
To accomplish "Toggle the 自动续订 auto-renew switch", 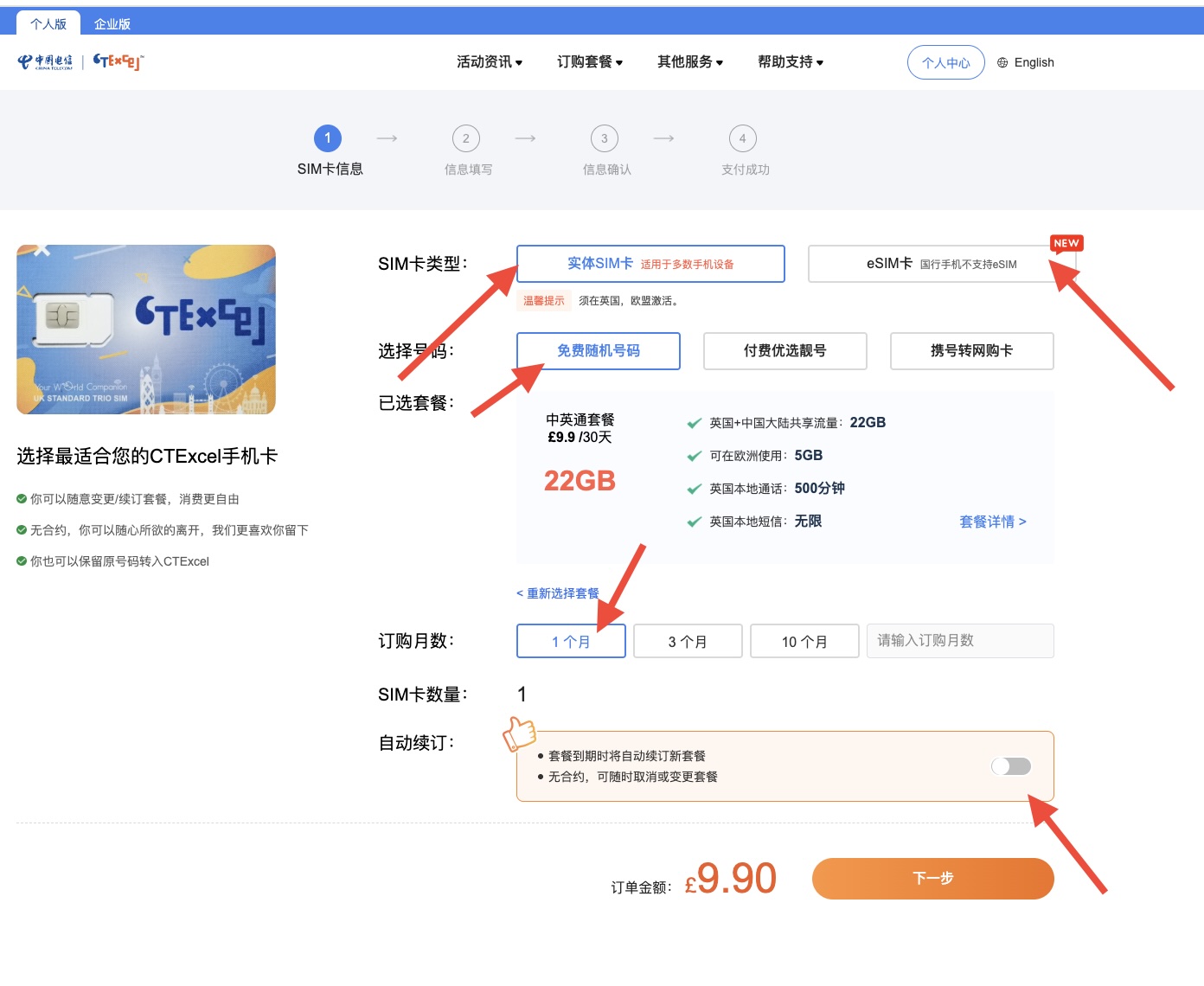I will pyautogui.click(x=1011, y=766).
